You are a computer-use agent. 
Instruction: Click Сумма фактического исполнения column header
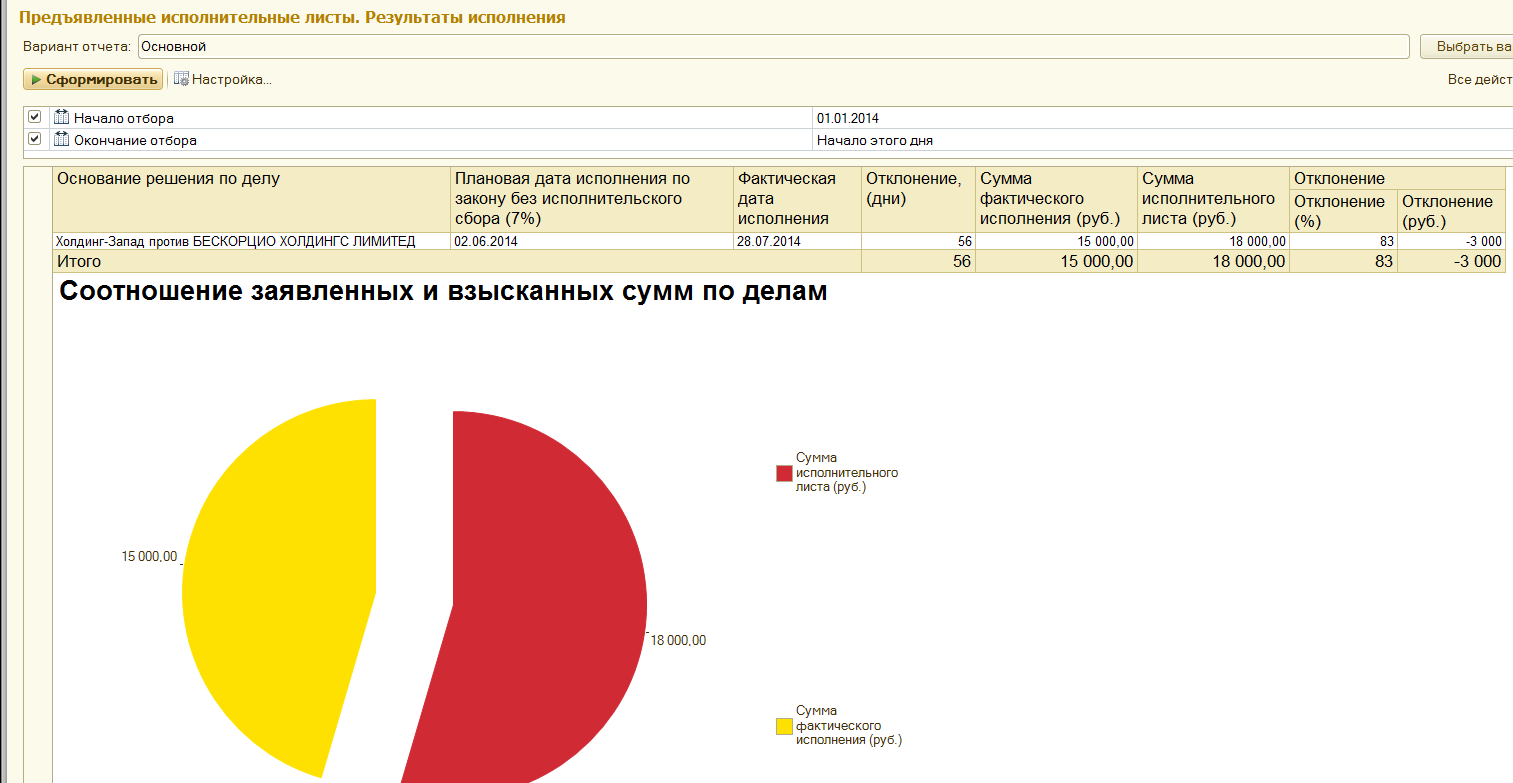coord(1056,199)
